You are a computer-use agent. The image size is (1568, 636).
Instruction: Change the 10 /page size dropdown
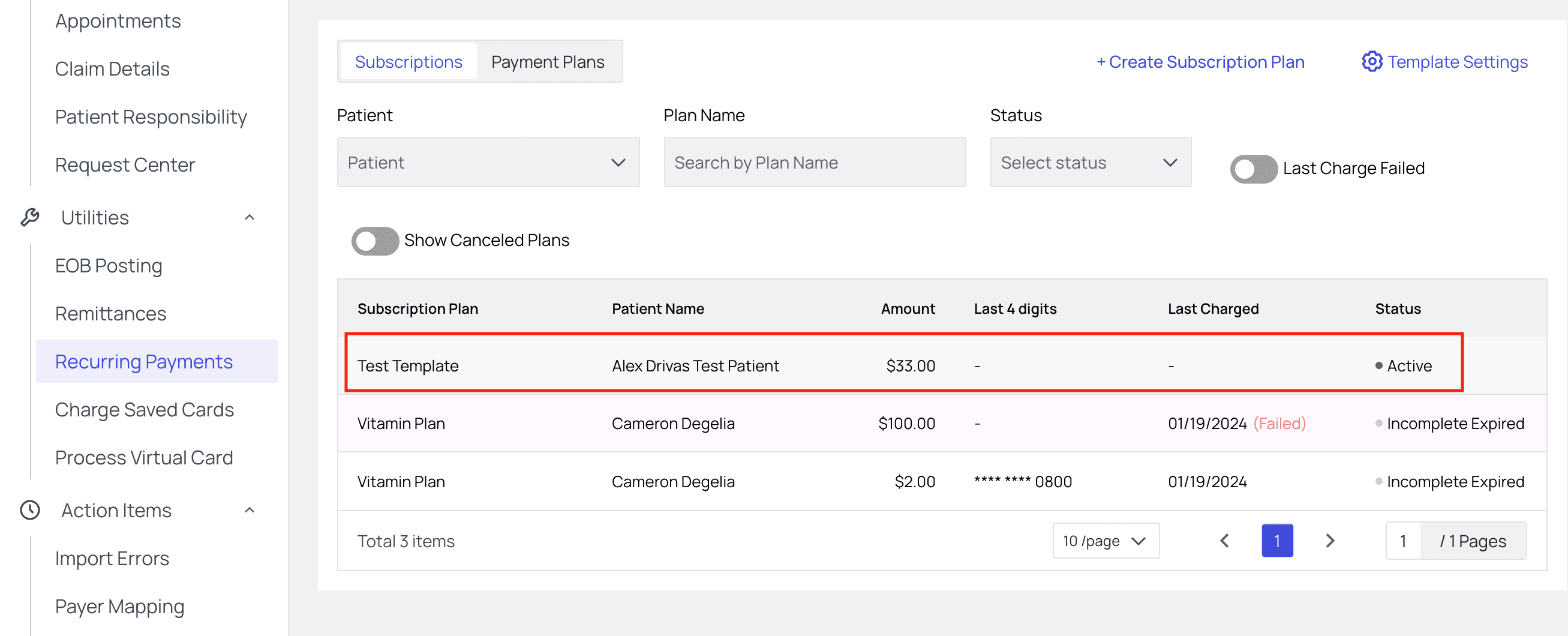click(1105, 541)
